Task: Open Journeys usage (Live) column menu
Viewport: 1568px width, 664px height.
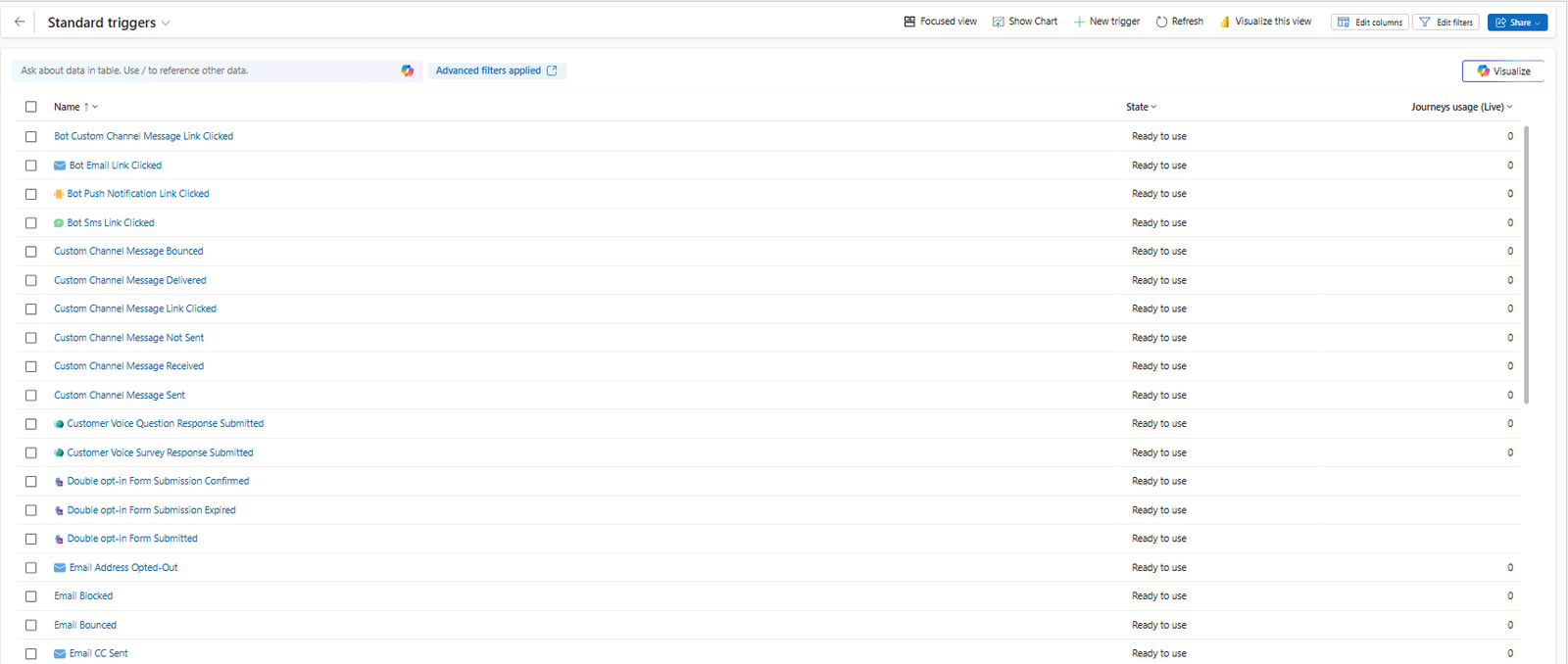Action: tap(1461, 107)
